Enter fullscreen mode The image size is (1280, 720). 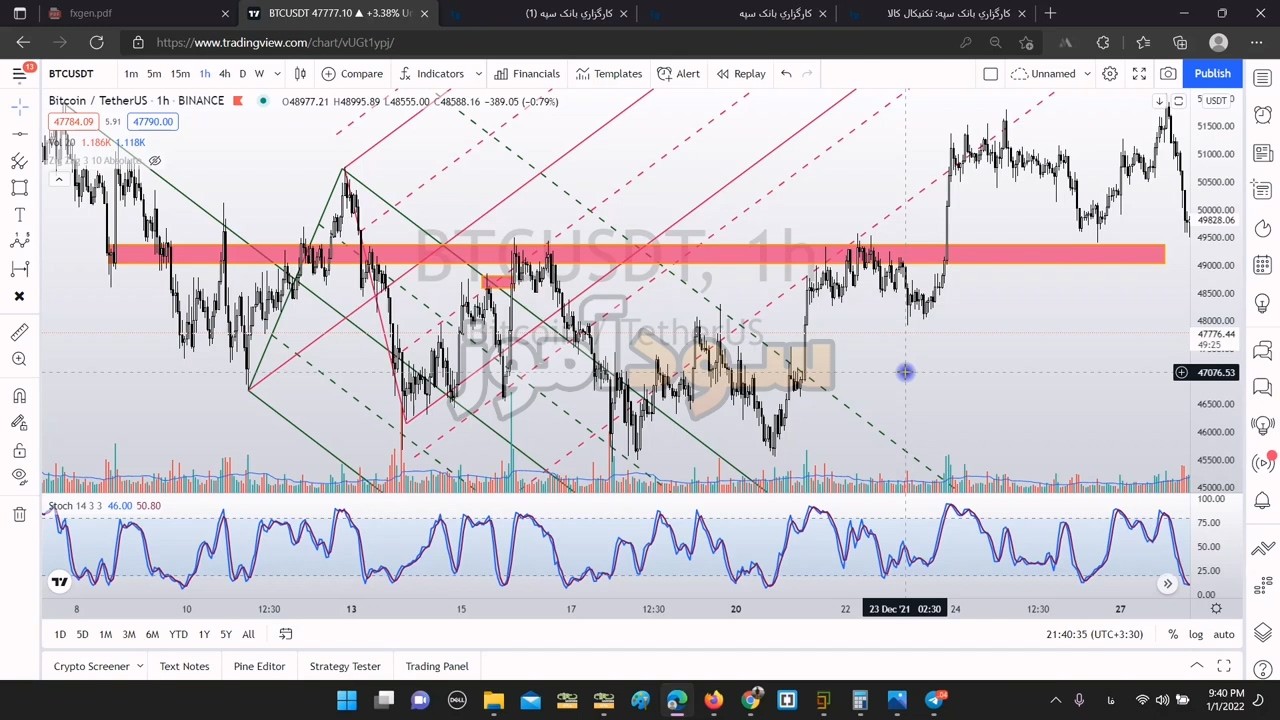tap(1139, 73)
